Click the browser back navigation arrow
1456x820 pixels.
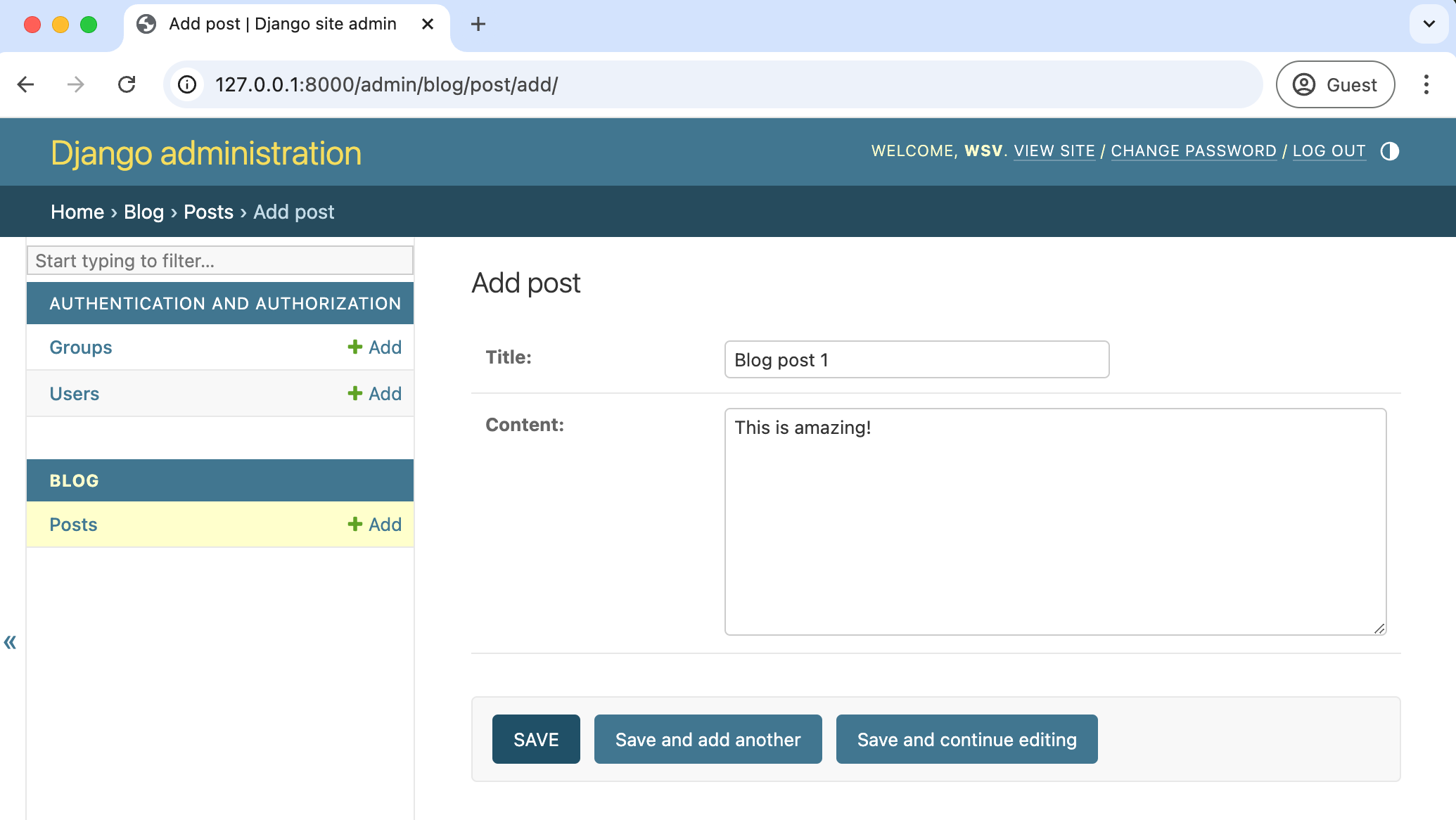pyautogui.click(x=27, y=84)
